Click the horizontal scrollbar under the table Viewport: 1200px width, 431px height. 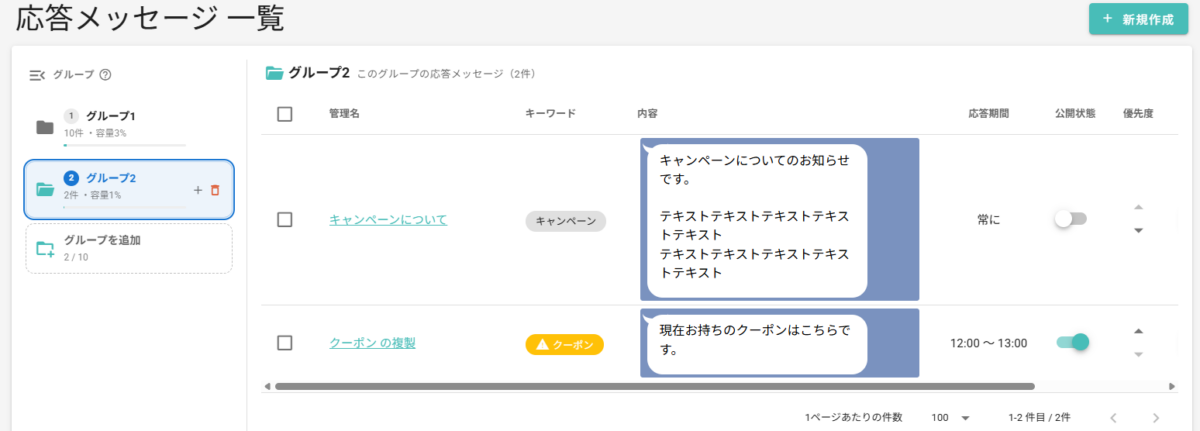(654, 386)
